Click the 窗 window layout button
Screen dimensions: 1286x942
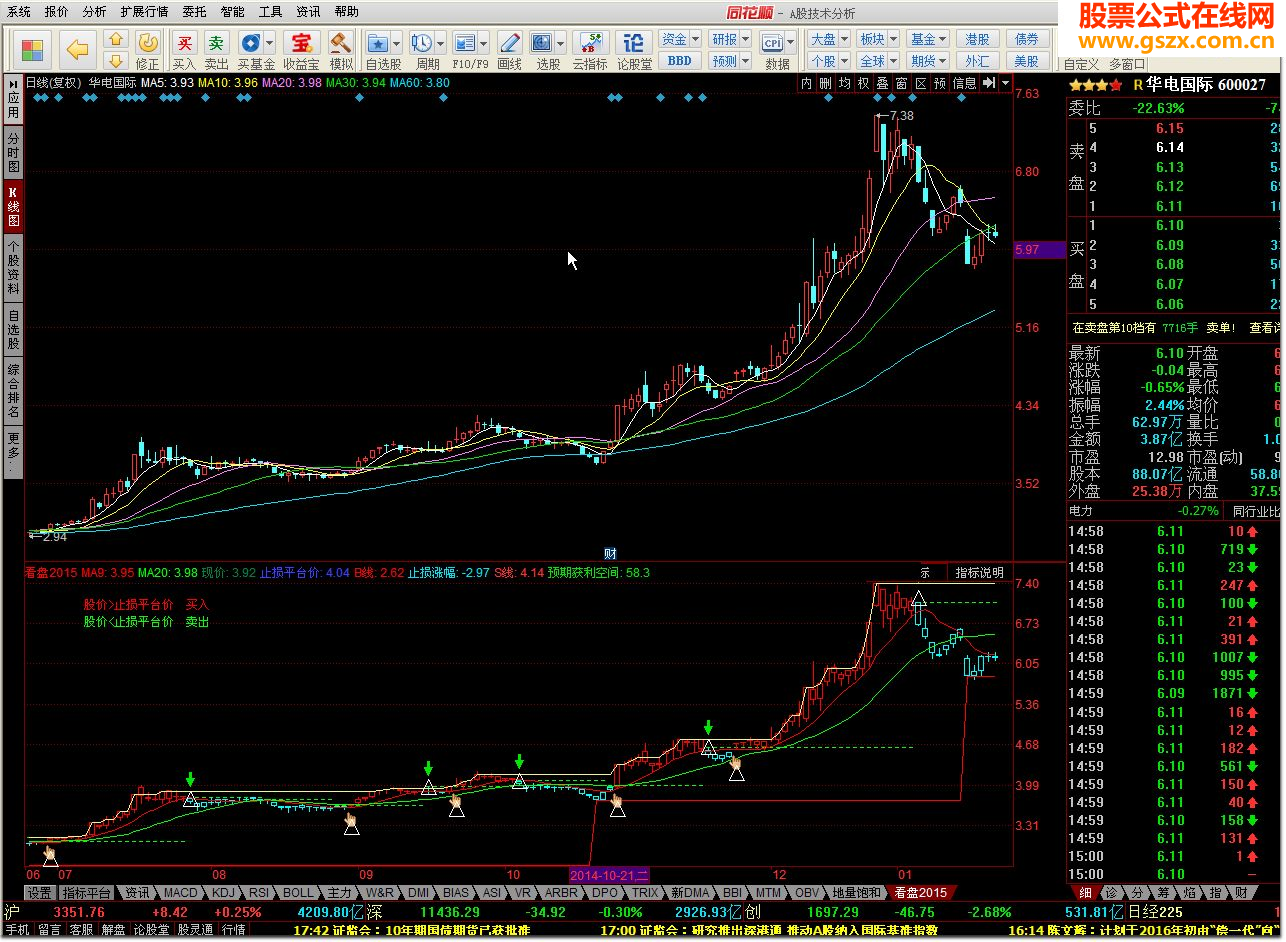coord(901,84)
